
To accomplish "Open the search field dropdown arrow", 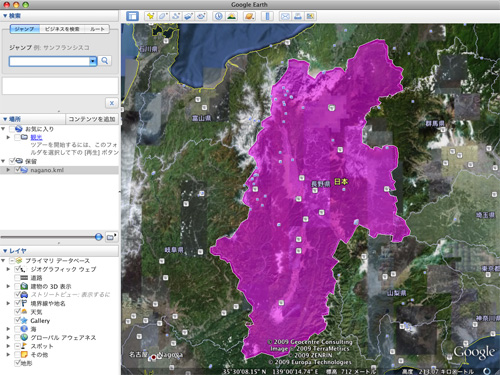I will click(x=93, y=61).
